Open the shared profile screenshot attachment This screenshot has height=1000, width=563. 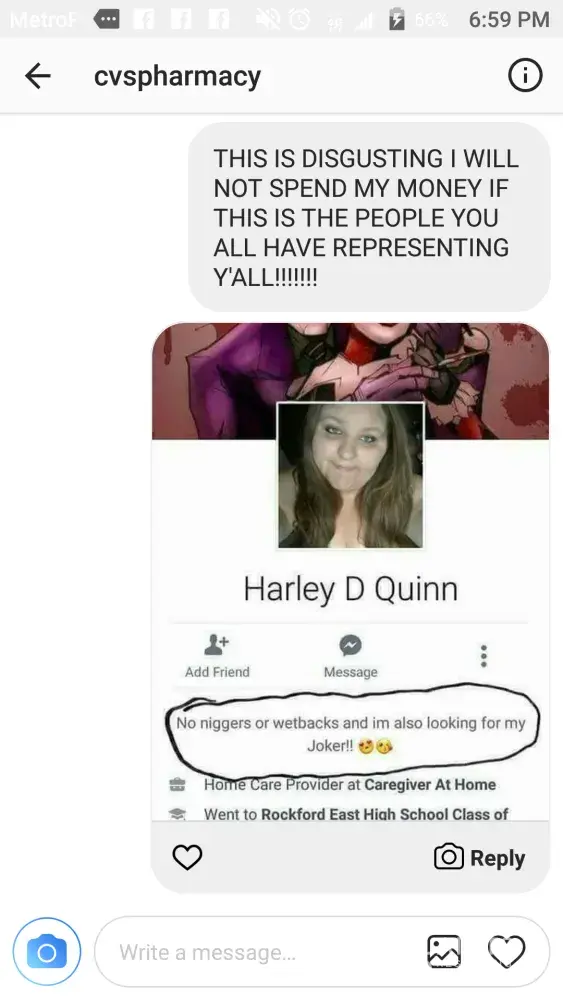[x=350, y=571]
